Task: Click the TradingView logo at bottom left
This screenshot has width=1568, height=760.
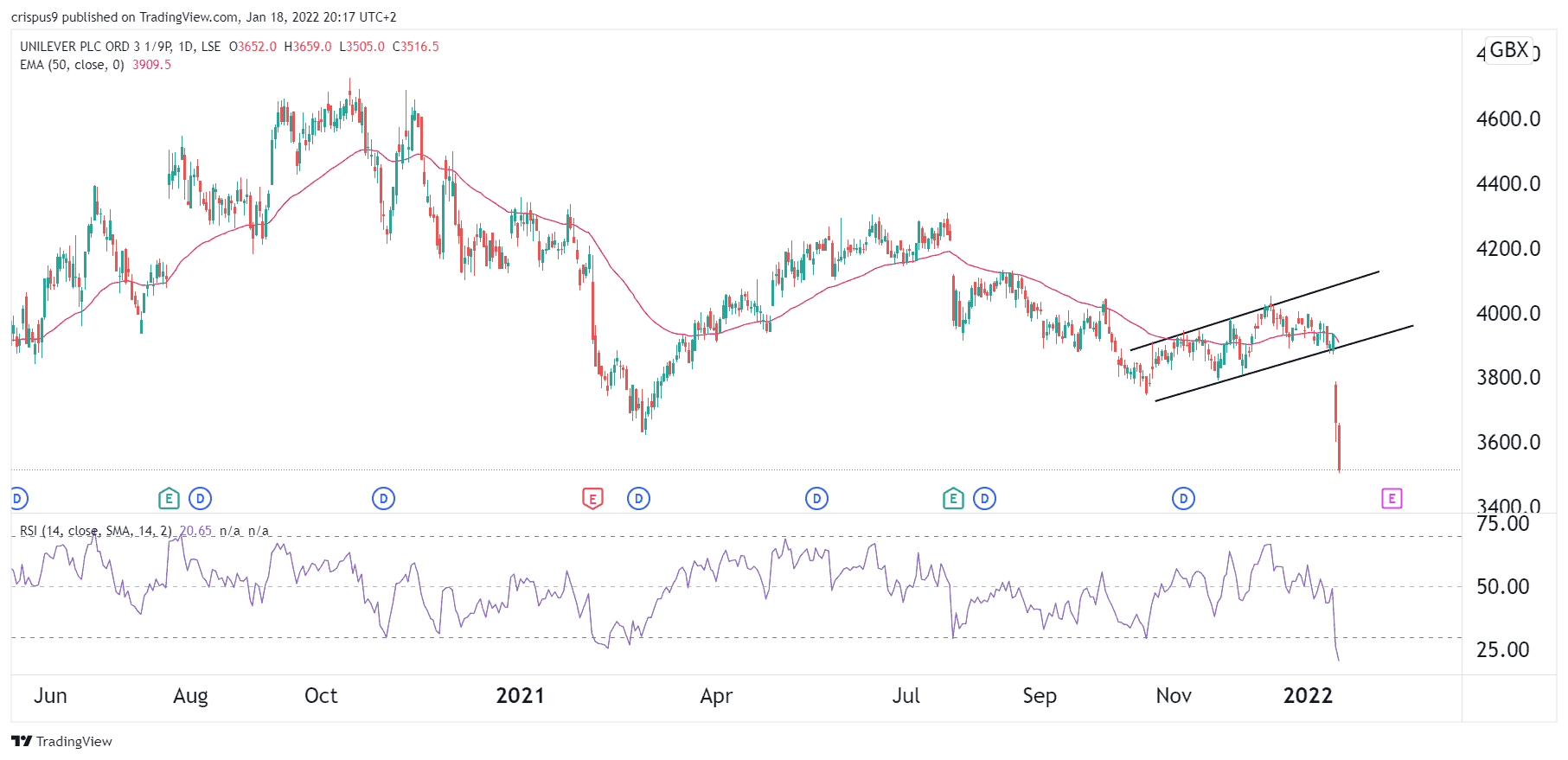Action: tap(62, 741)
